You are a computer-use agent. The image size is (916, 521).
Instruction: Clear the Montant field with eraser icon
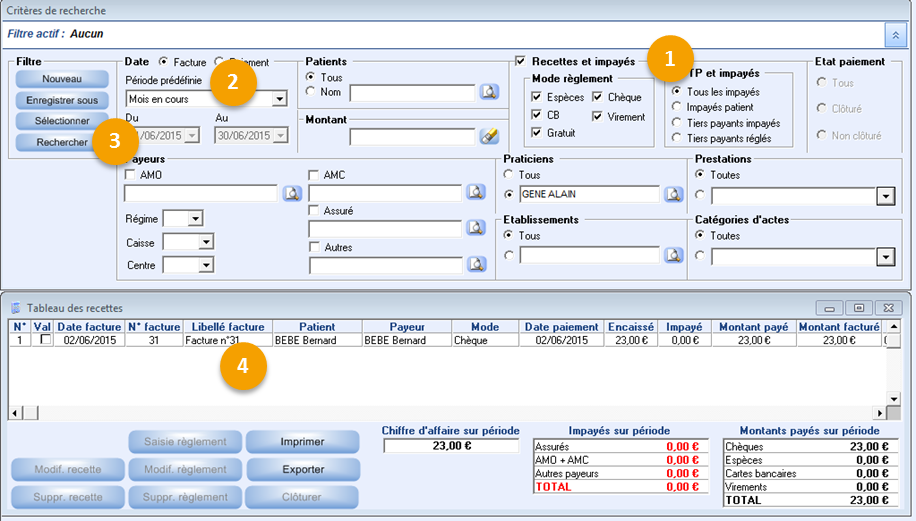point(489,136)
